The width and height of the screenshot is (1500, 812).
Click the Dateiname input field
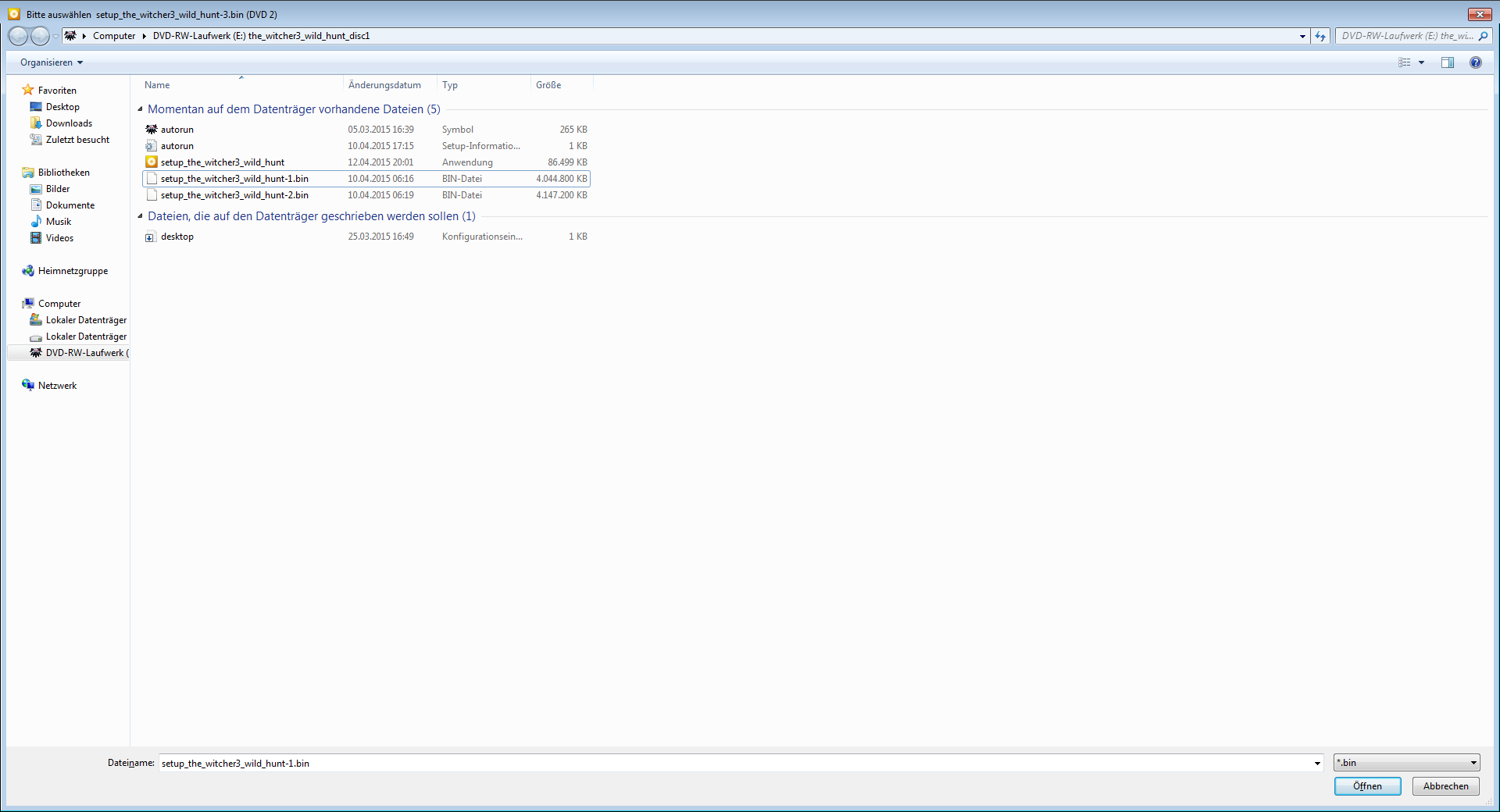click(734, 763)
